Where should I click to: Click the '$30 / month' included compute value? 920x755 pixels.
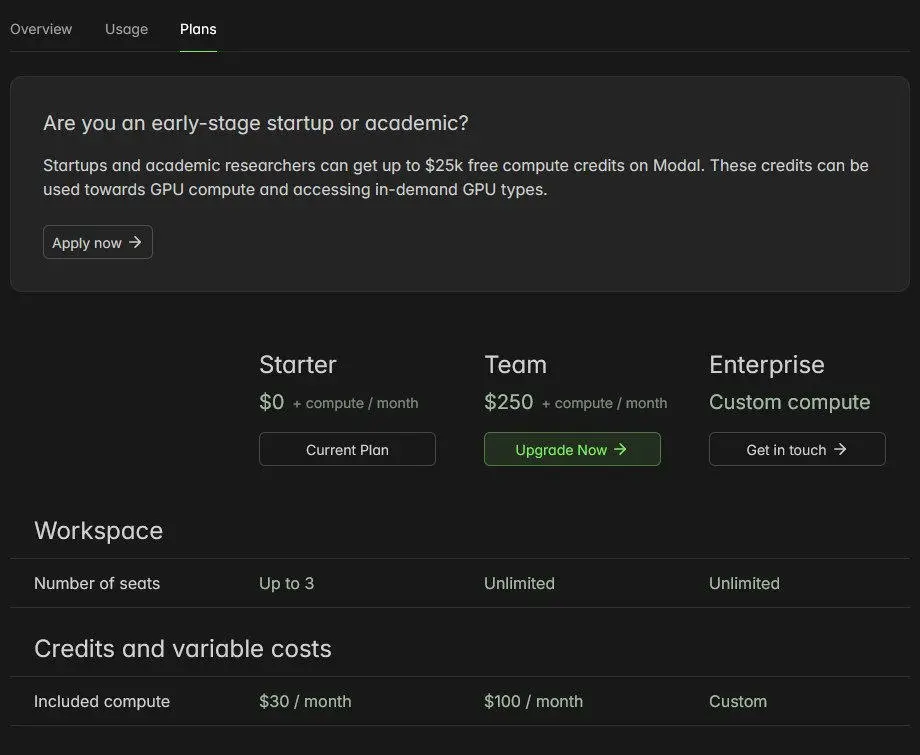point(305,702)
